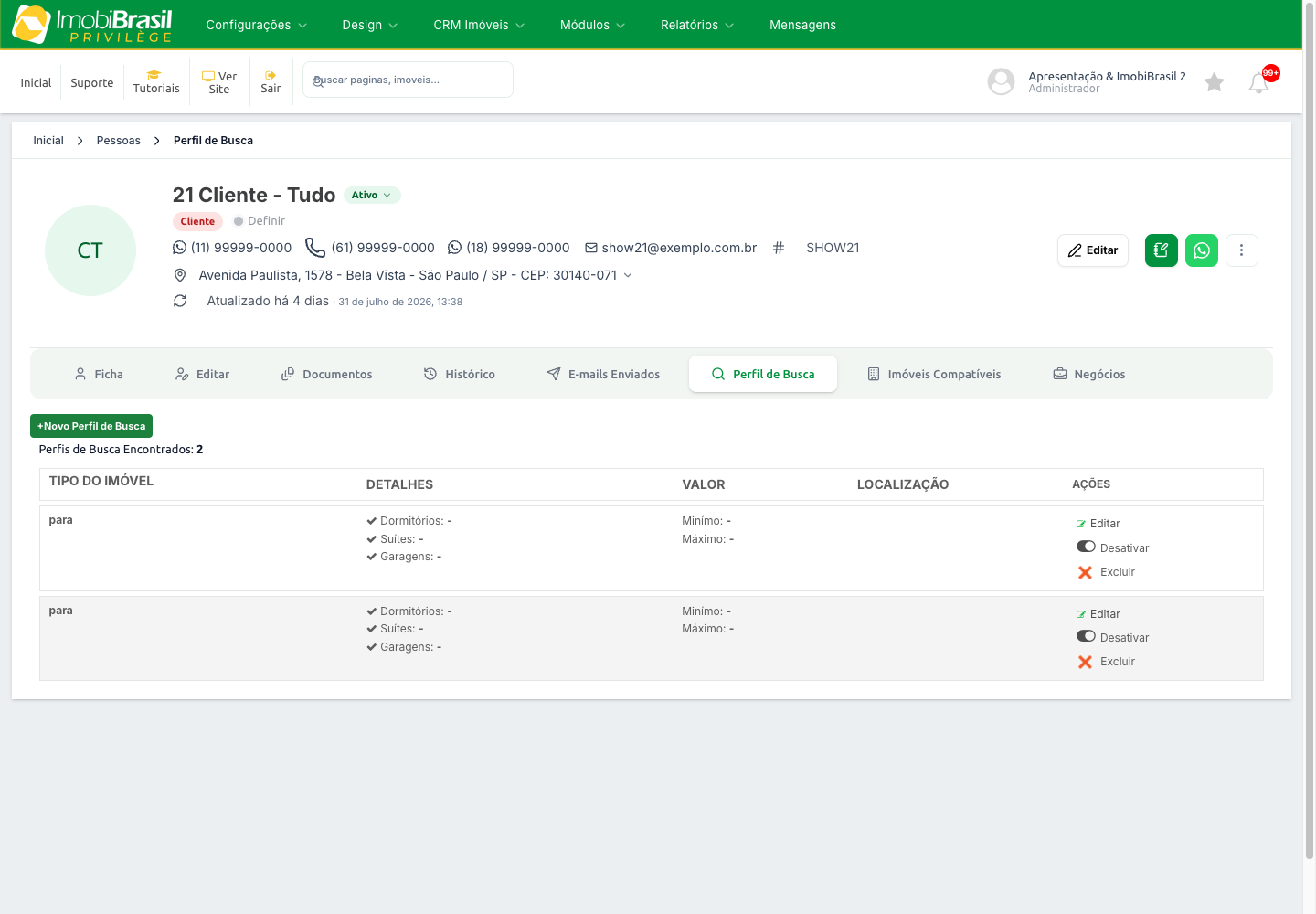Click Inicial in the breadcrumb
Image resolution: width=1316 pixels, height=914 pixels.
click(x=48, y=141)
